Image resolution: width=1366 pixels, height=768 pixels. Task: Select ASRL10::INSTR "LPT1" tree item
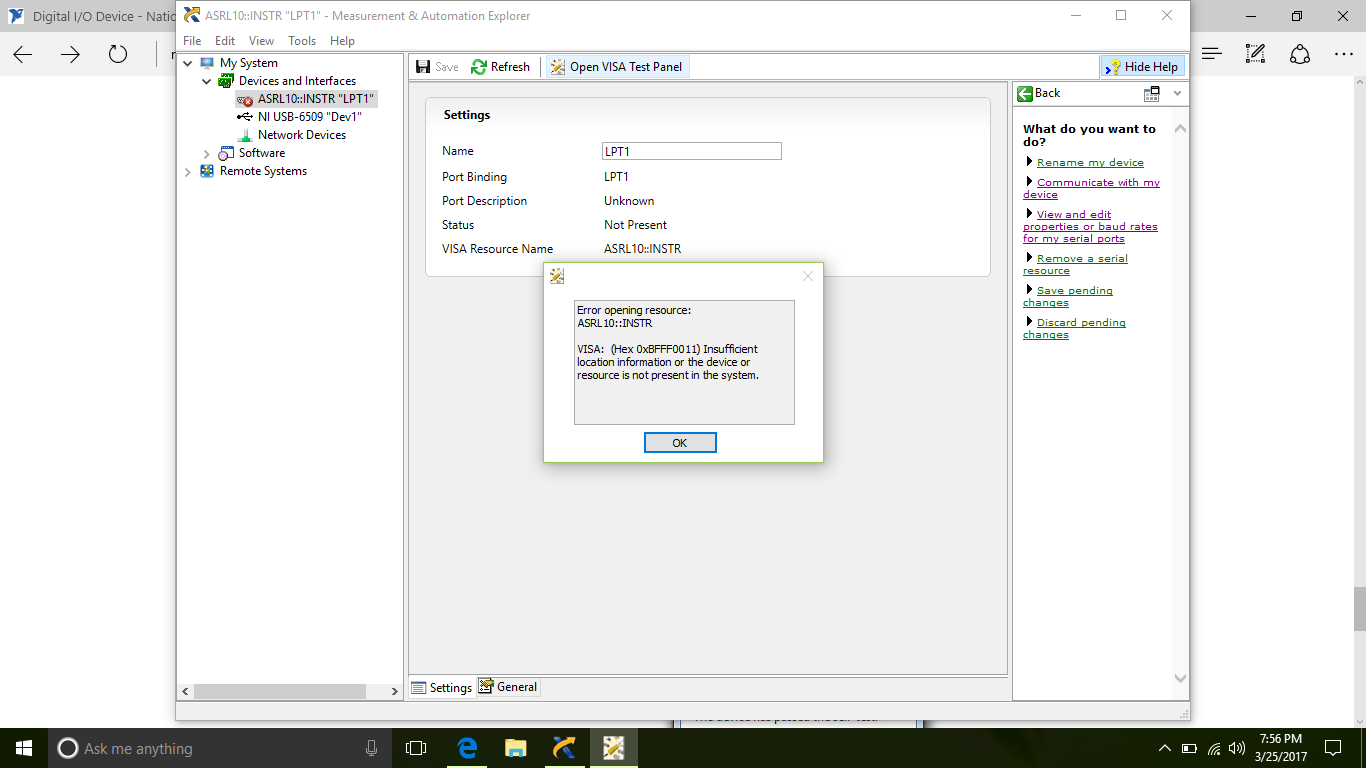pyautogui.click(x=315, y=99)
